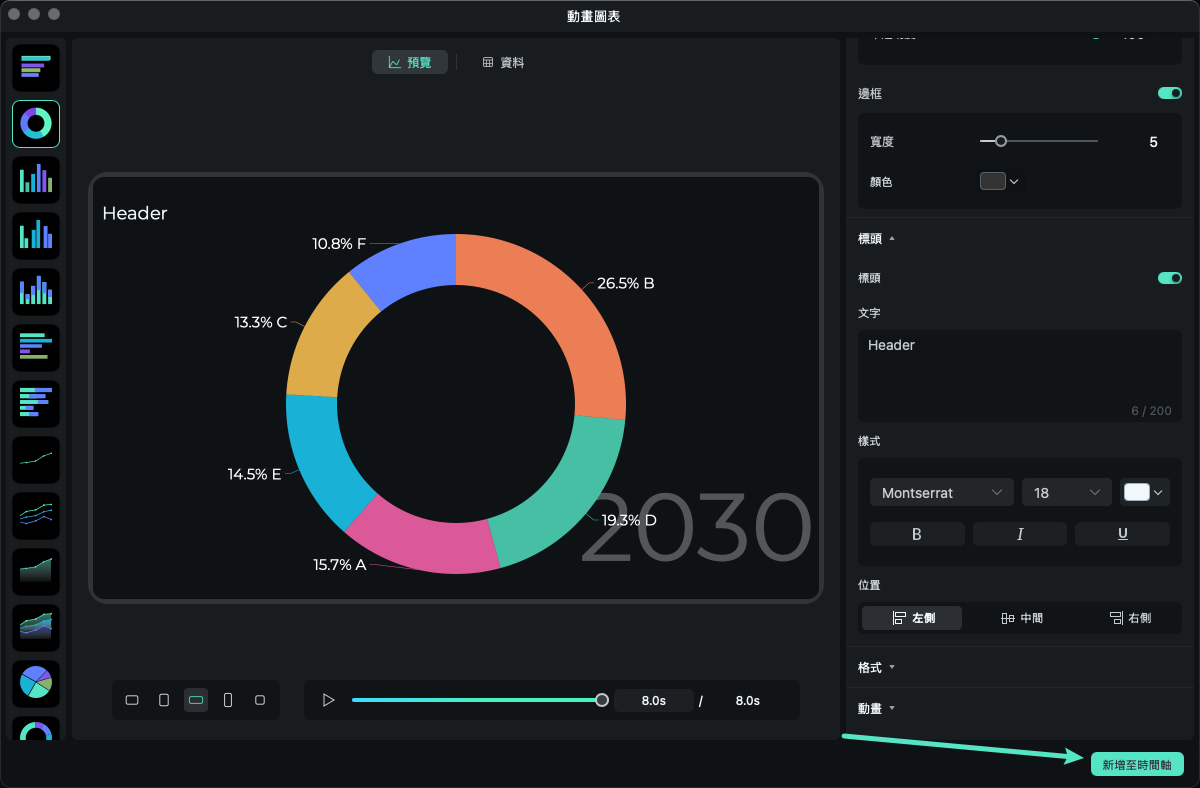The width and height of the screenshot is (1200, 788).
Task: Turn off the 標頭 header toggle
Action: click(x=1169, y=278)
